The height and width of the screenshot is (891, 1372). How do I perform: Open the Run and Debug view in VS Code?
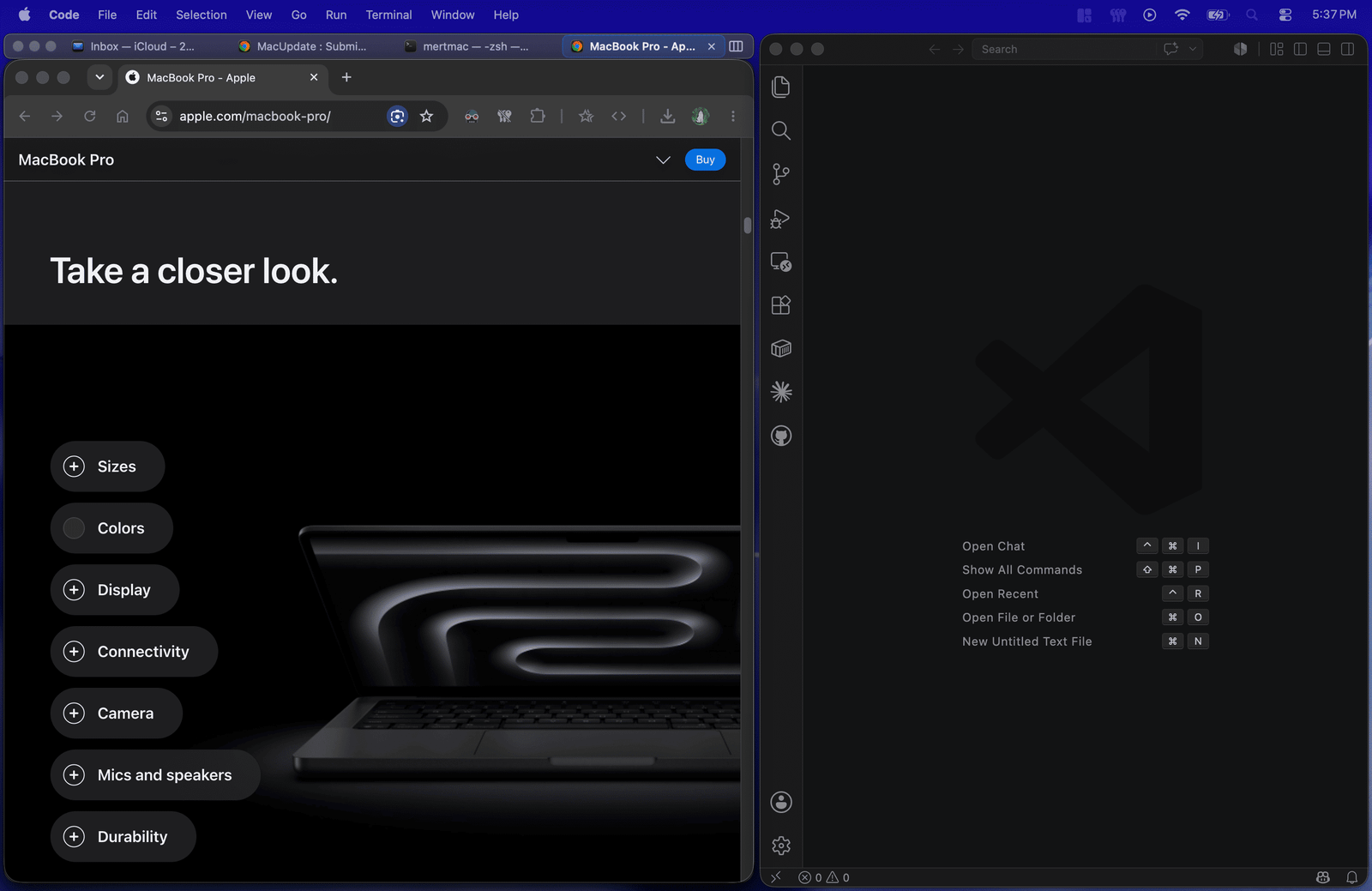coord(780,218)
